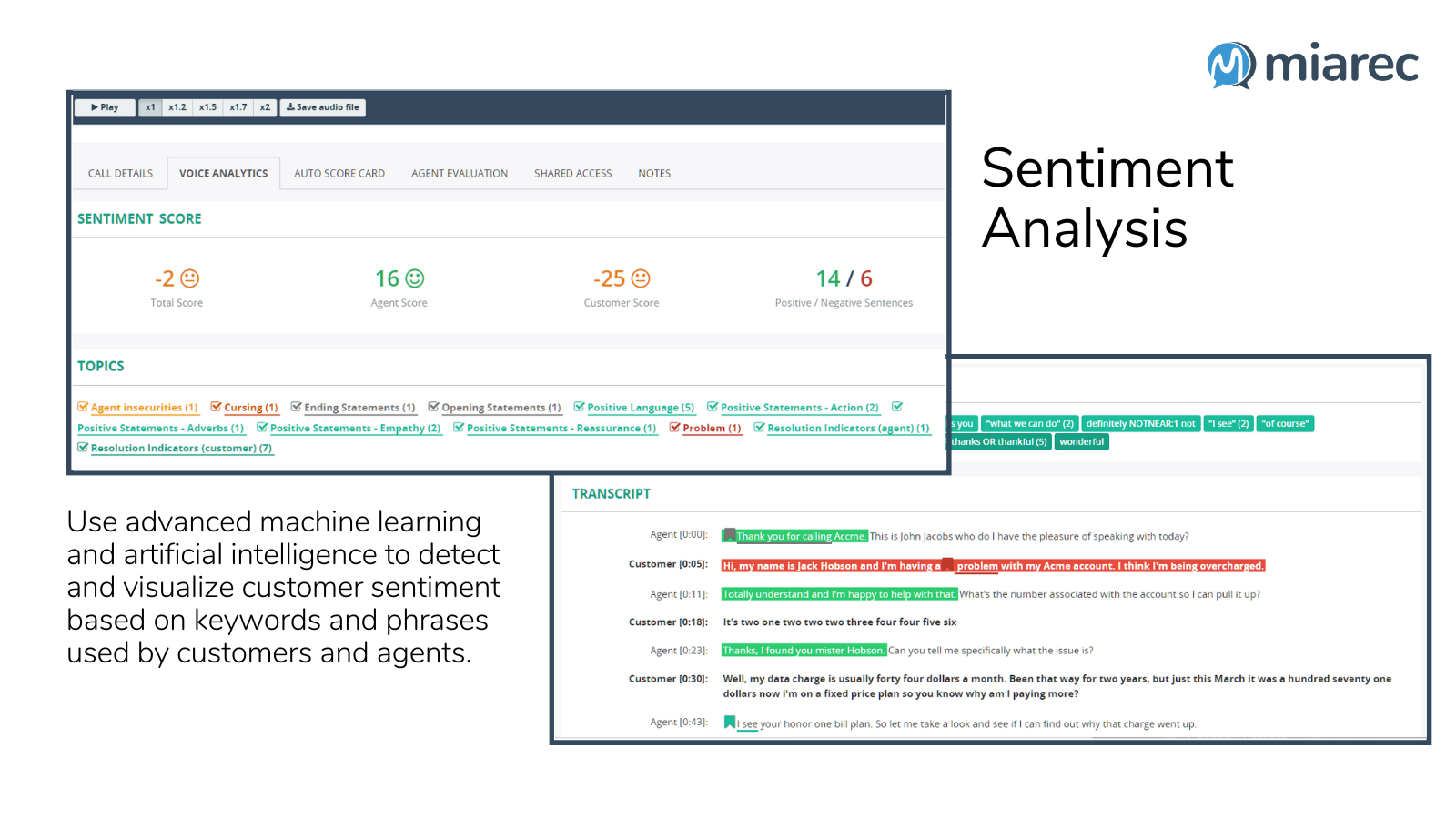This screenshot has height=819, width=1456.
Task: Click the bookmark before 'I see your honor one bill plan'
Action: pyautogui.click(x=728, y=721)
